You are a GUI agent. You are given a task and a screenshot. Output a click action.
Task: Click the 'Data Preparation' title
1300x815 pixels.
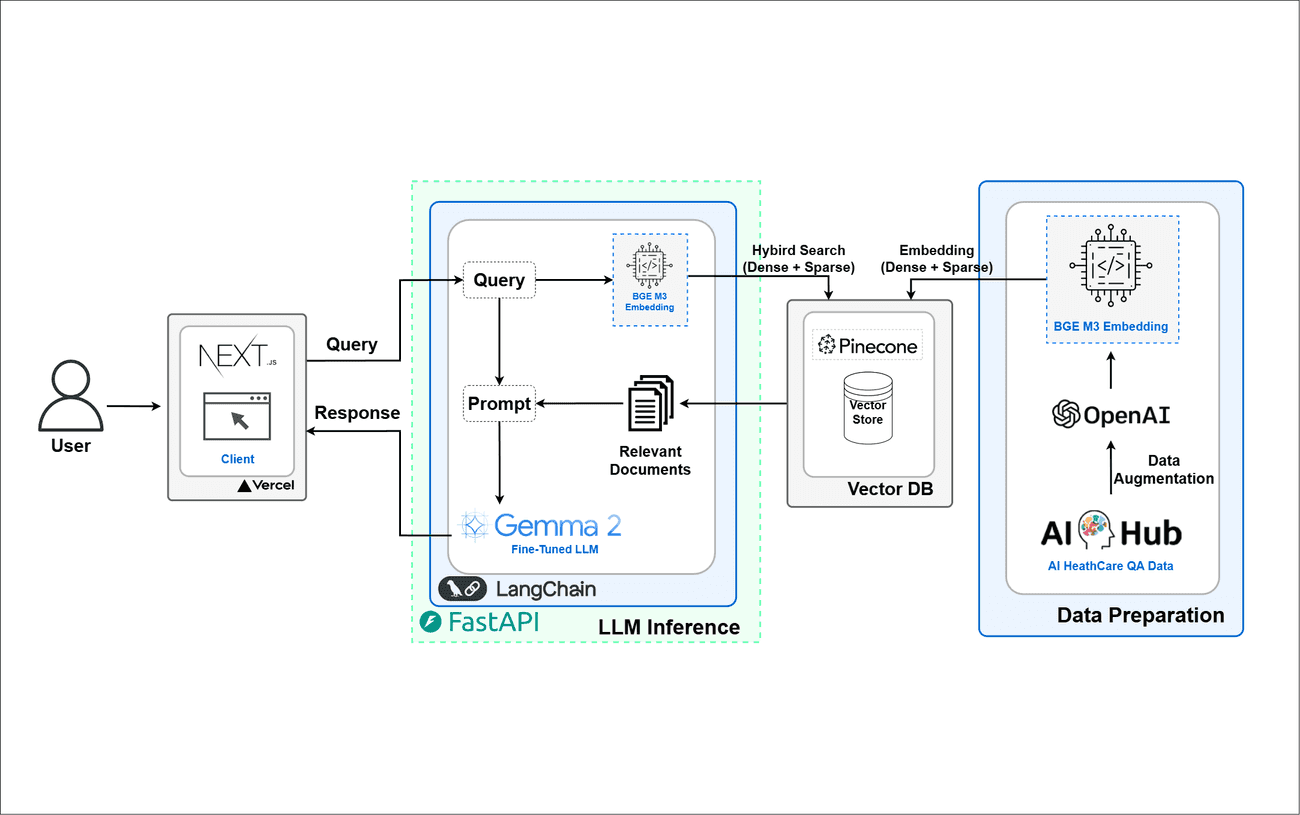tap(1140, 615)
